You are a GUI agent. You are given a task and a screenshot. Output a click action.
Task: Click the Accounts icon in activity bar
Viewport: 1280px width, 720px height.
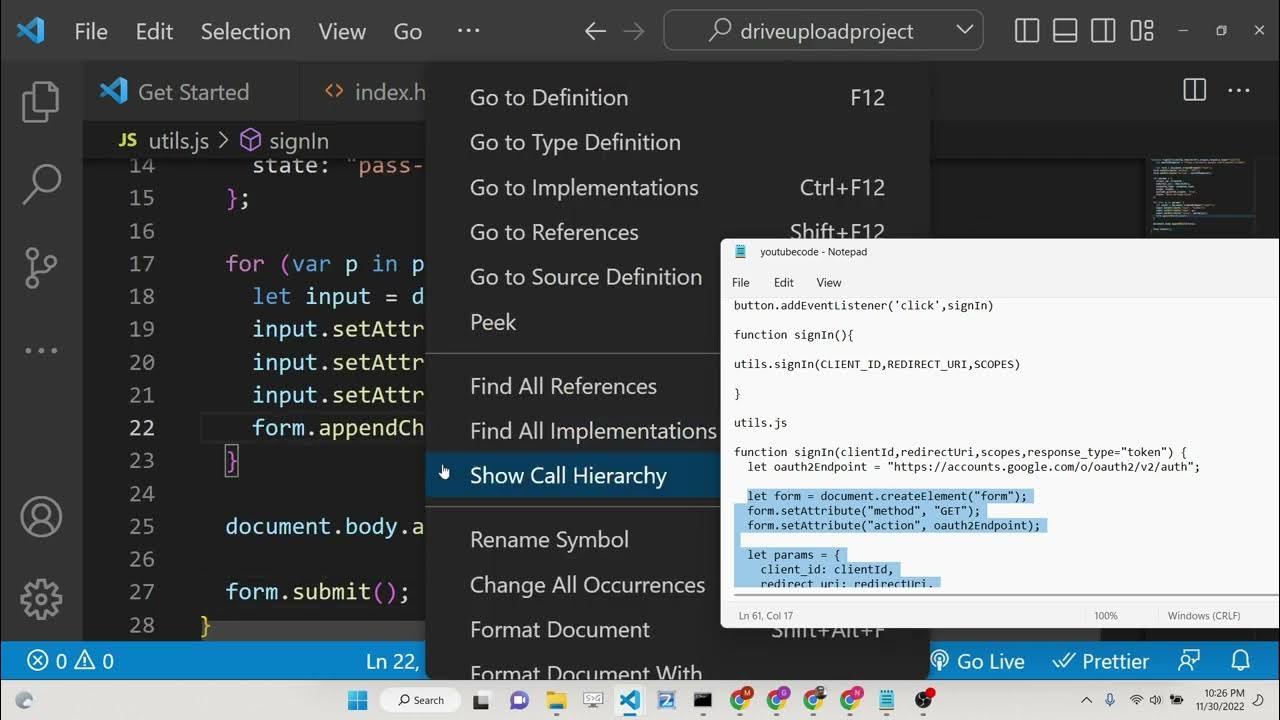pyautogui.click(x=41, y=517)
